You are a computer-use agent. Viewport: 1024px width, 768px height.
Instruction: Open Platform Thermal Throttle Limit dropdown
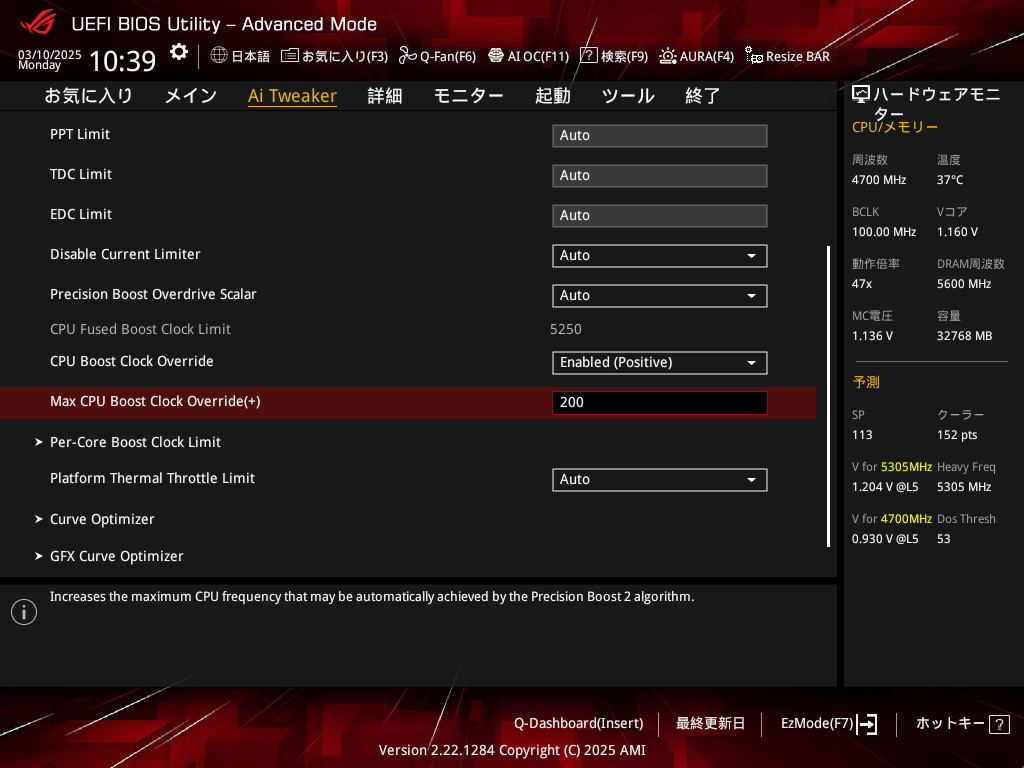click(660, 479)
